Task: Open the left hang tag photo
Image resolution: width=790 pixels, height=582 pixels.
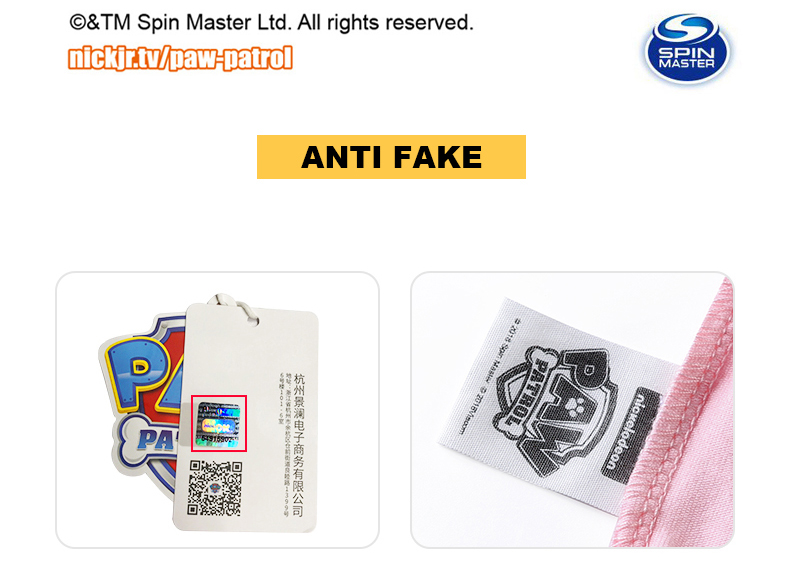Action: 218,410
